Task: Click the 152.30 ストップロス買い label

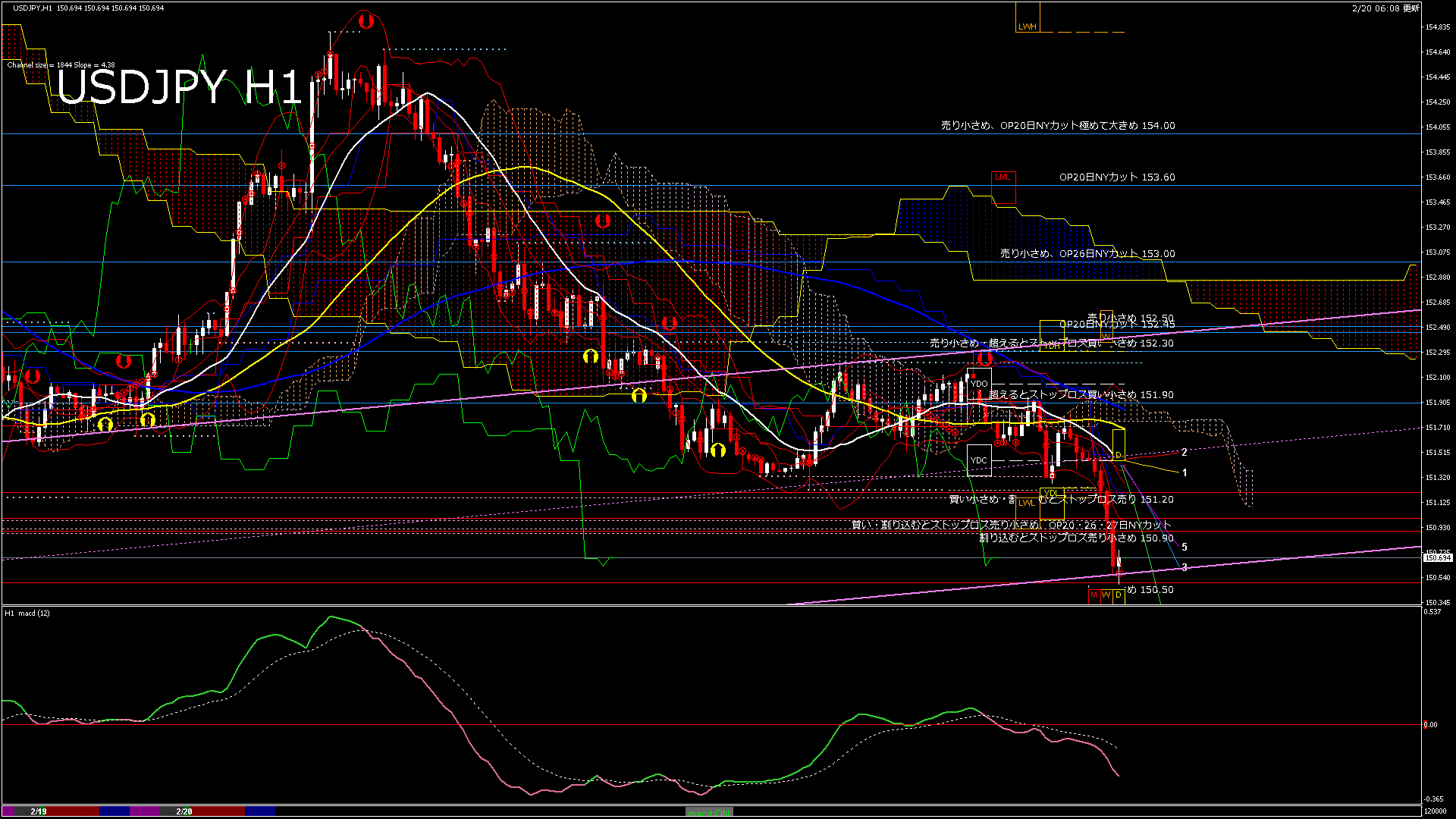Action: (1052, 344)
